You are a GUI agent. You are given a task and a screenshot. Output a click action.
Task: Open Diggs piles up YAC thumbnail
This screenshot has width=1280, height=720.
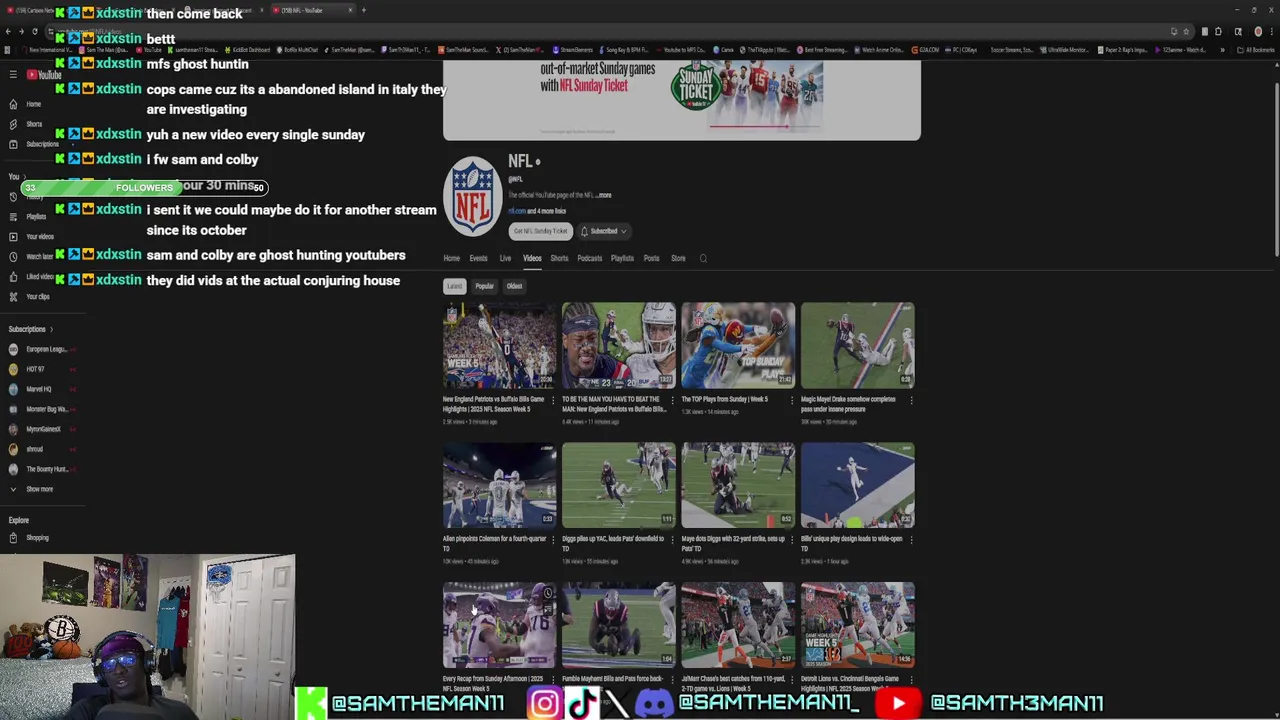coord(619,485)
